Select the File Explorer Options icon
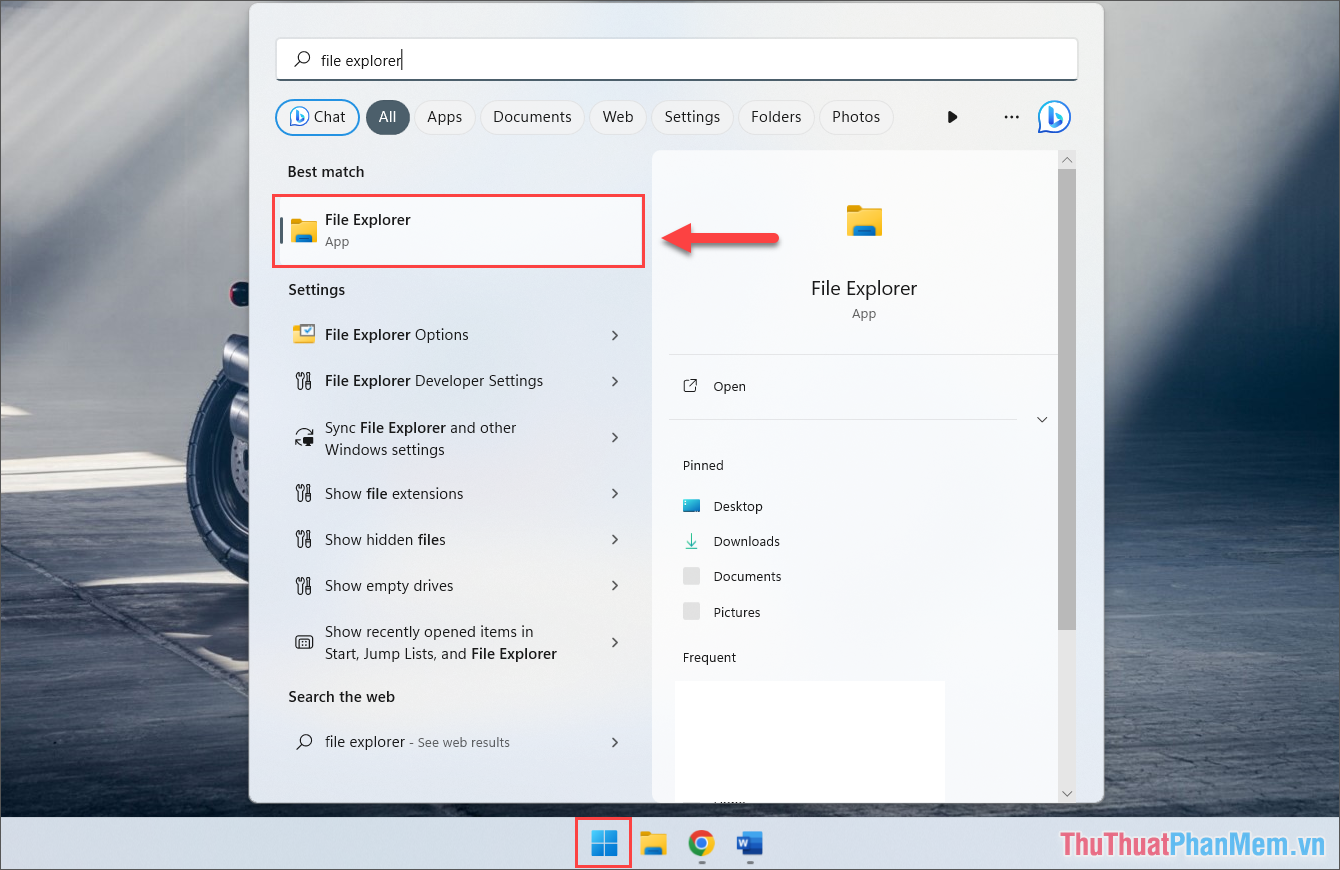Image resolution: width=1340 pixels, height=870 pixels. [x=304, y=334]
